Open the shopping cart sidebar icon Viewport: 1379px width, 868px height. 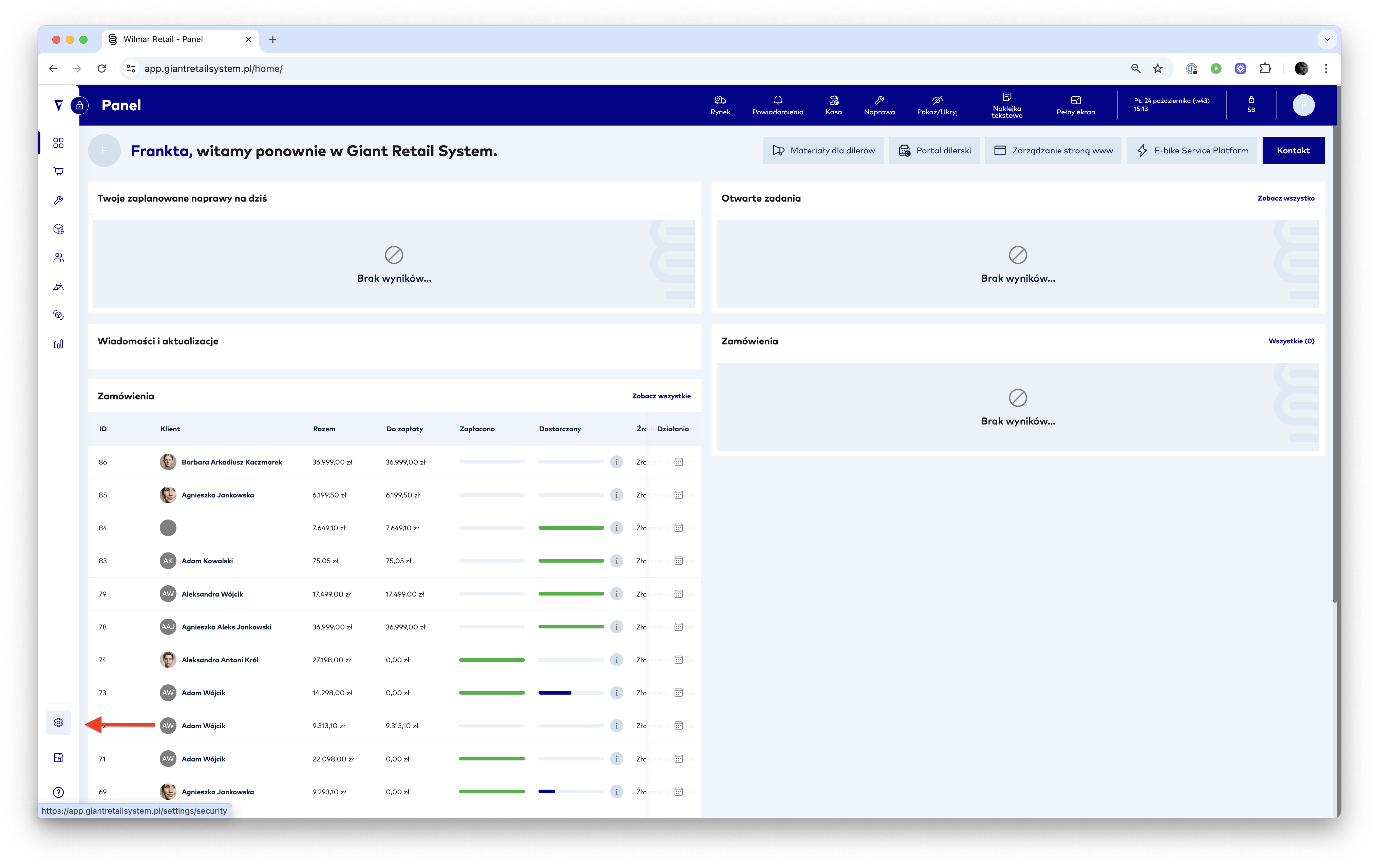tap(58, 171)
